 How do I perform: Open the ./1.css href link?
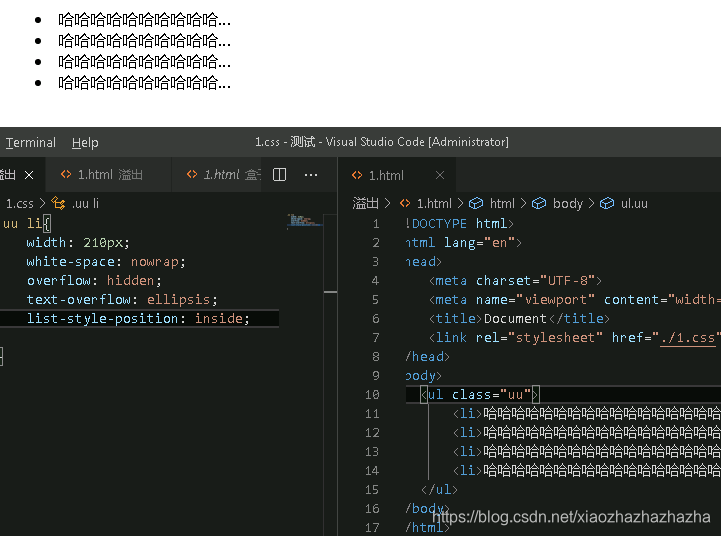(687, 338)
